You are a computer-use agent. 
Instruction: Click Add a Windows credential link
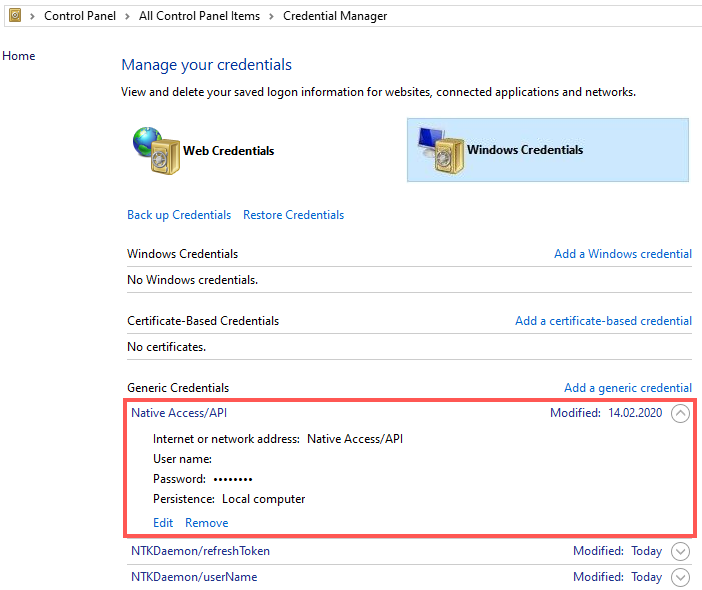pyautogui.click(x=623, y=254)
